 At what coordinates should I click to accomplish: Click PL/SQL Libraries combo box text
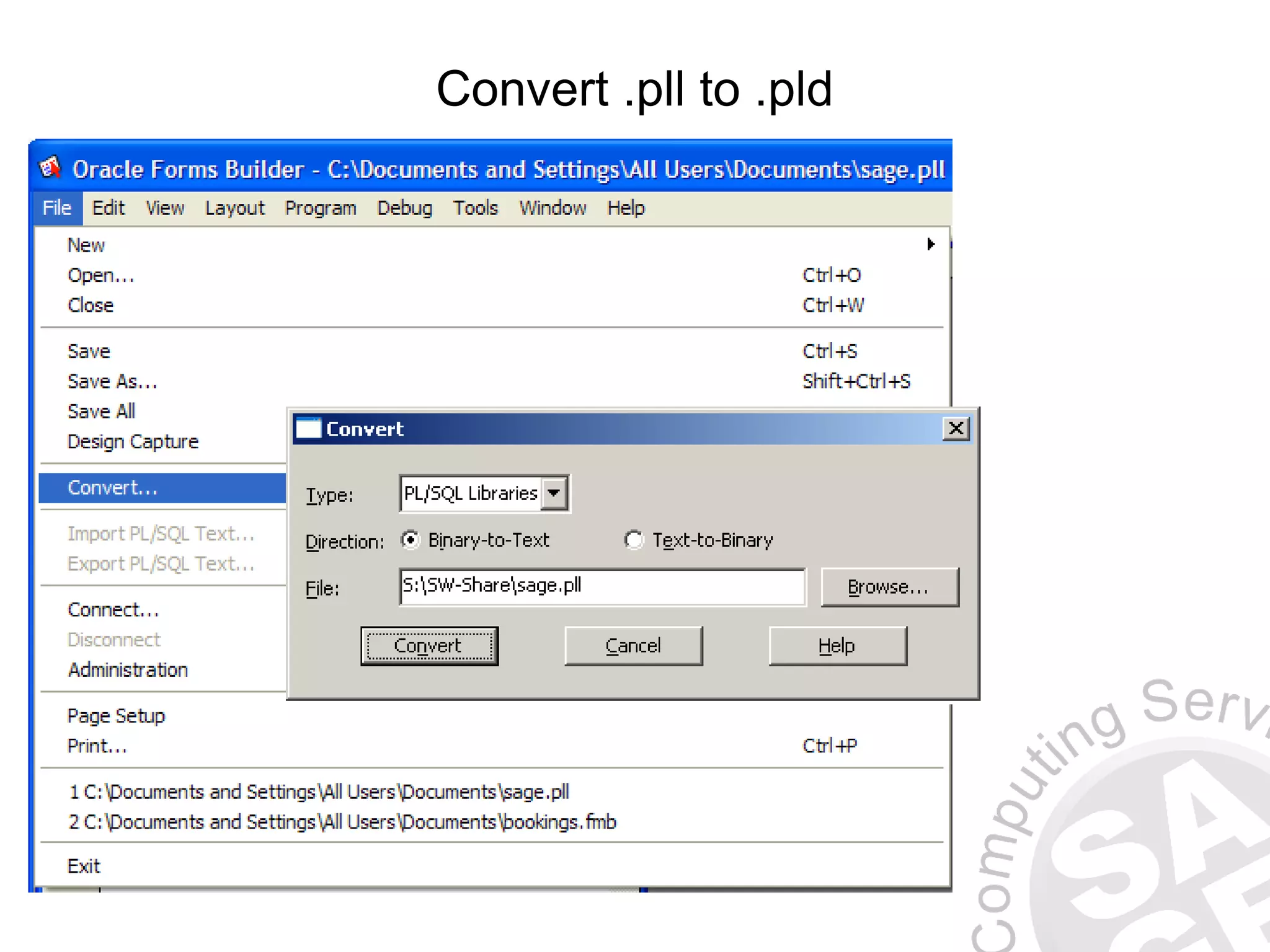[471, 493]
